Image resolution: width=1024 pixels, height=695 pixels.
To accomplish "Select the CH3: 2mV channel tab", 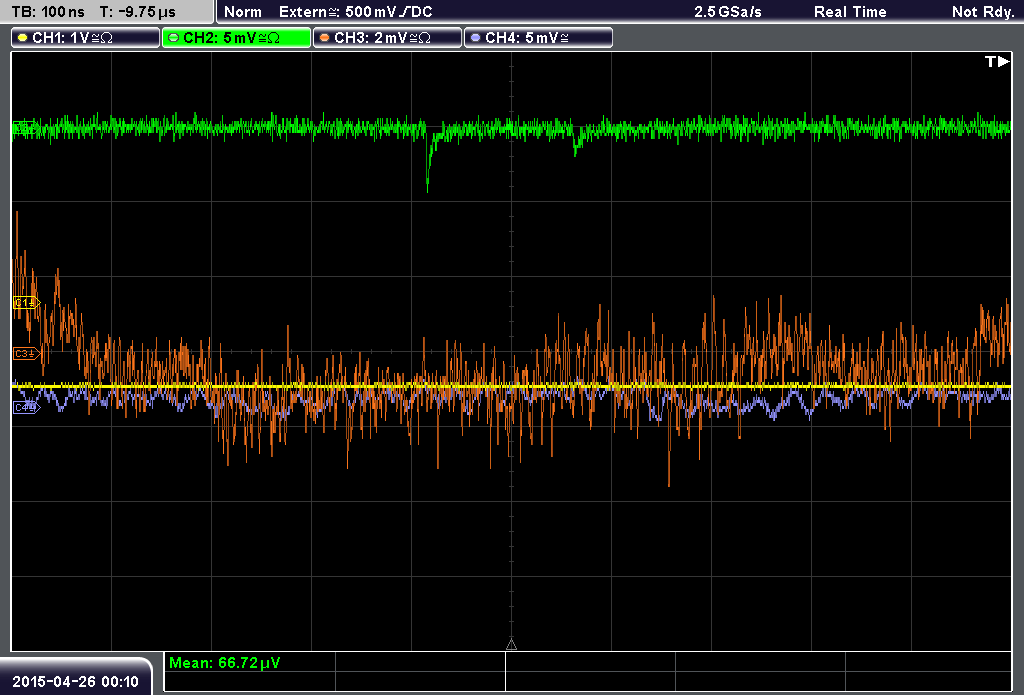I will [387, 38].
